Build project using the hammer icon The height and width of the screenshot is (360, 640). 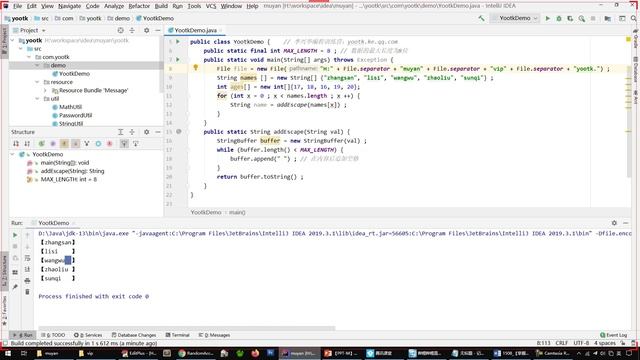click(482, 18)
